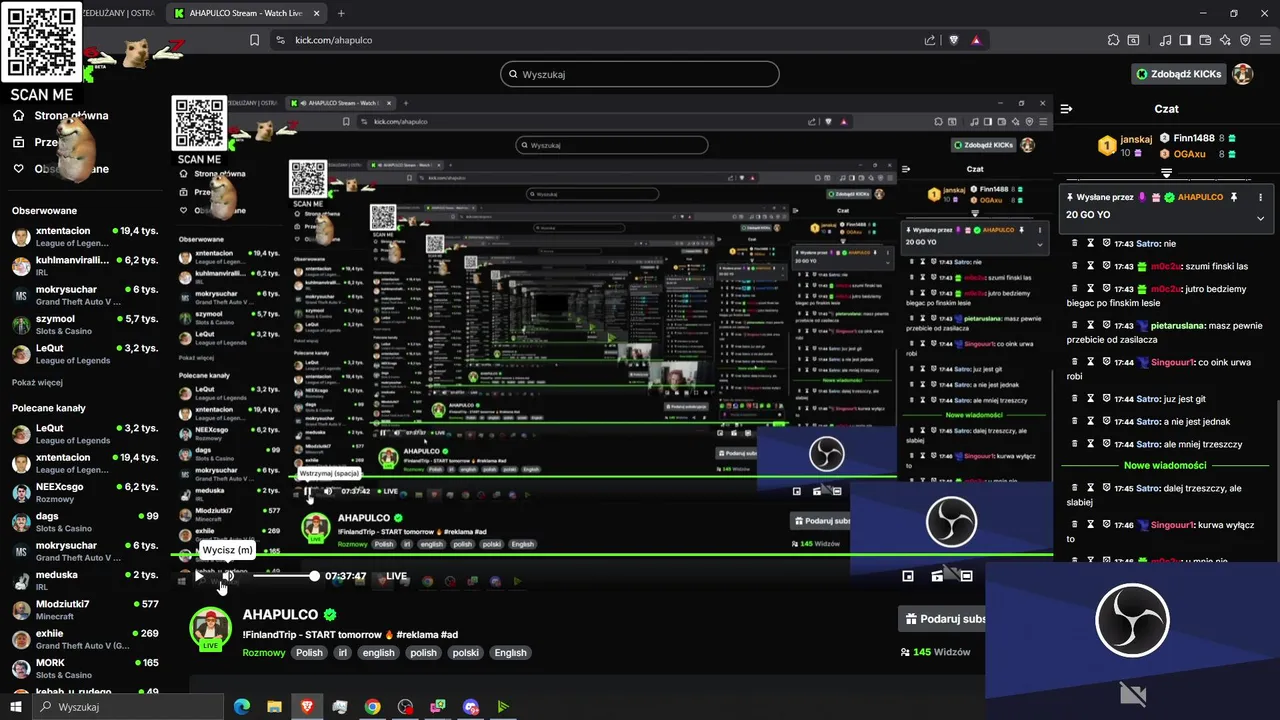The width and height of the screenshot is (1280, 720).
Task: Jump to LIVE in the main player
Action: point(397,576)
